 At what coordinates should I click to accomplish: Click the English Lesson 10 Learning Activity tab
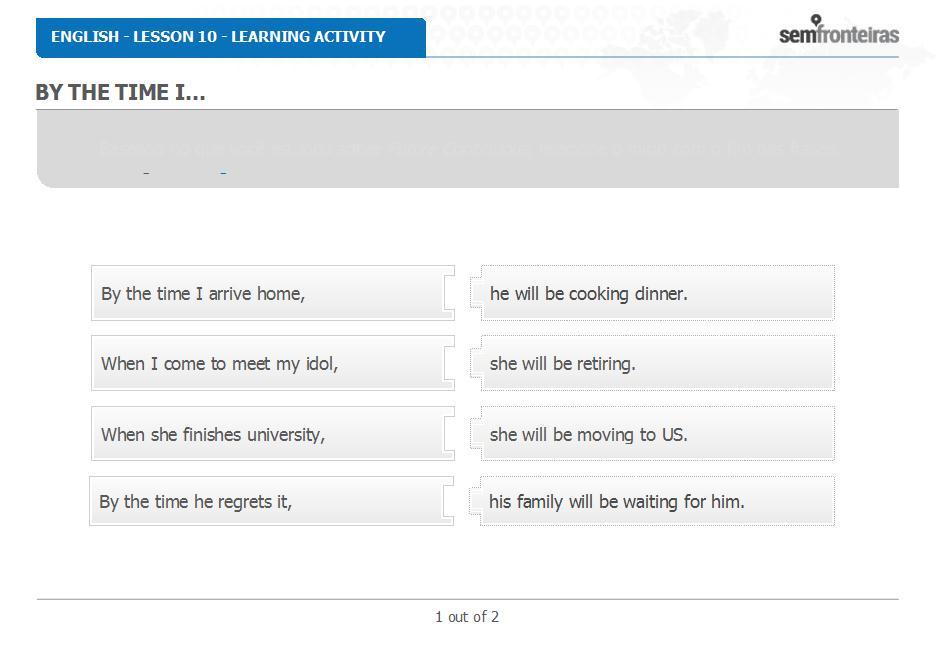click(231, 37)
